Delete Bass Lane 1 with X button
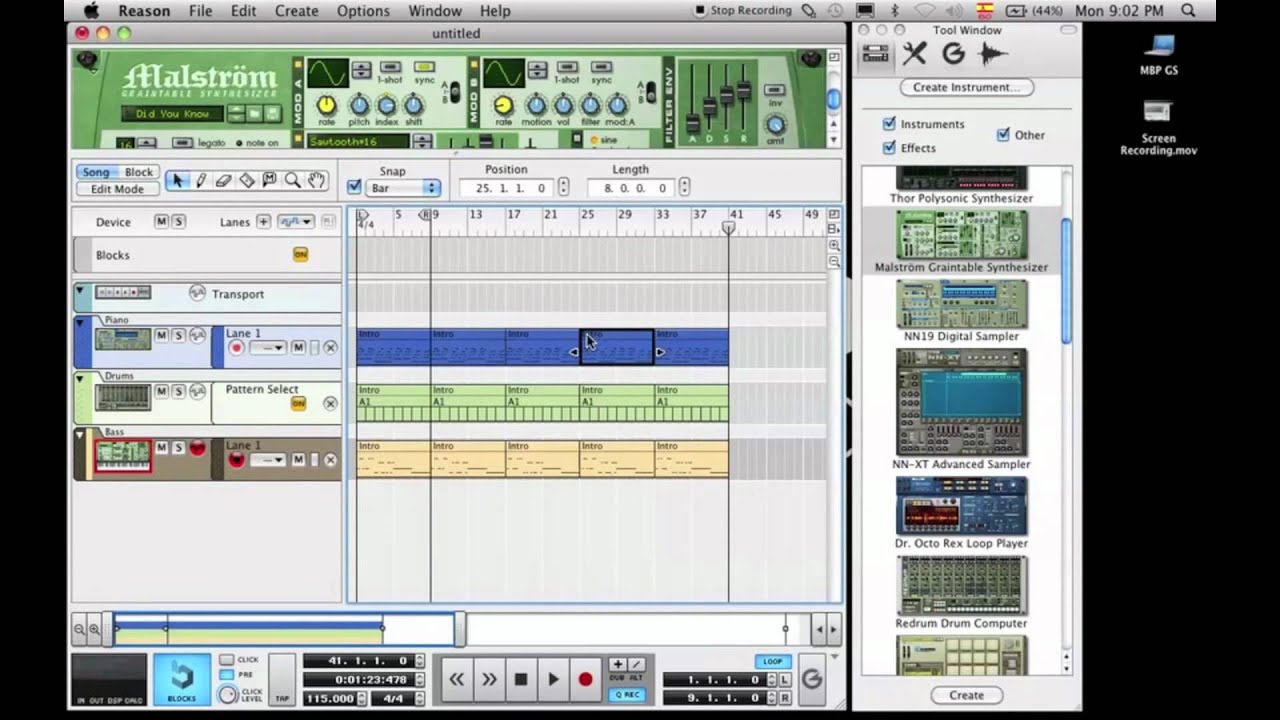 pos(330,460)
